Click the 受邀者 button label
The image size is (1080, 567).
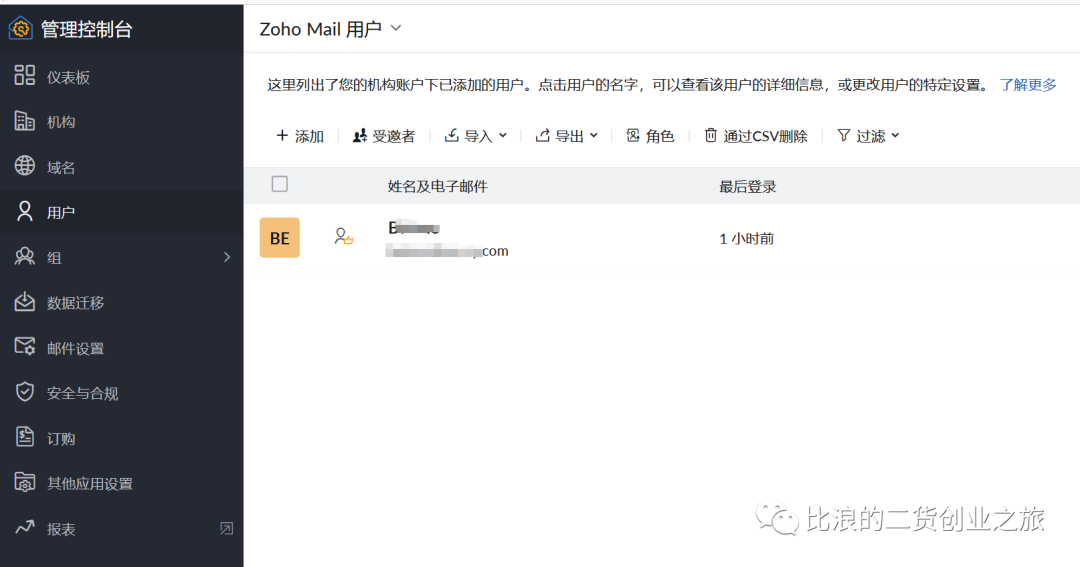394,136
